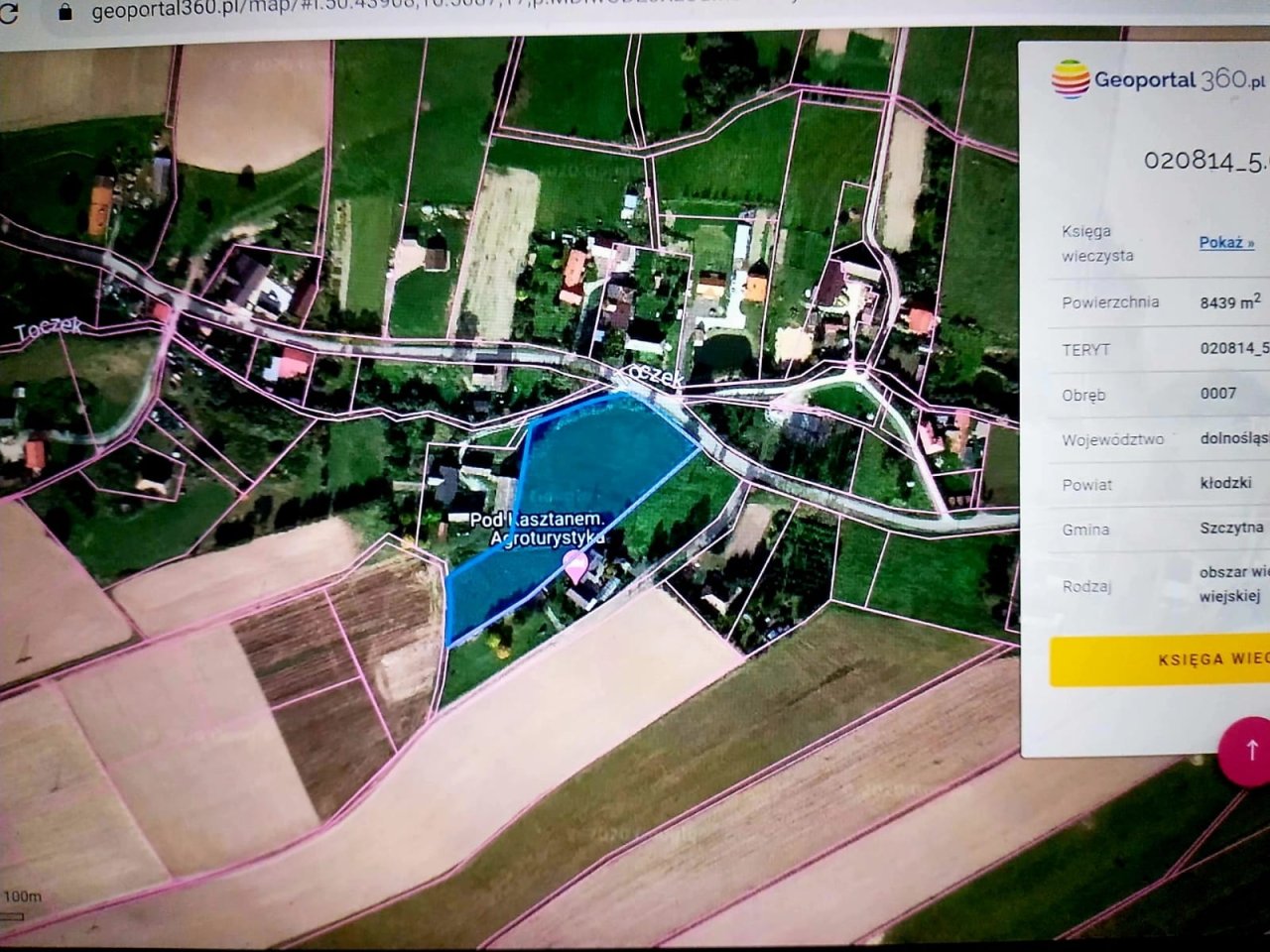Select the 8439 m² area value
Image resolution: width=1270 pixels, height=952 pixels.
(1229, 301)
